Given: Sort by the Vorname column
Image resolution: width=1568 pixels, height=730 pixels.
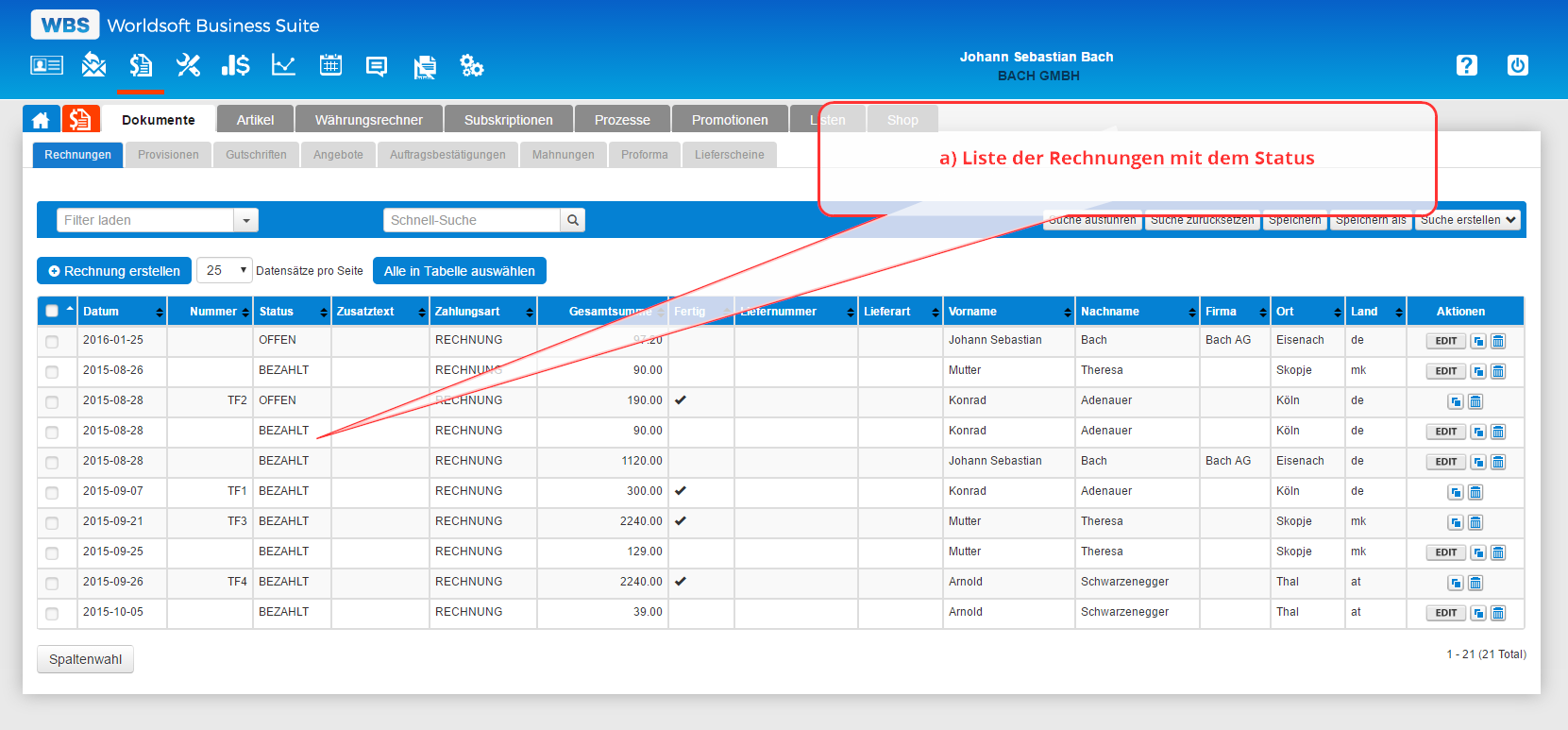Looking at the screenshot, I should [1008, 311].
